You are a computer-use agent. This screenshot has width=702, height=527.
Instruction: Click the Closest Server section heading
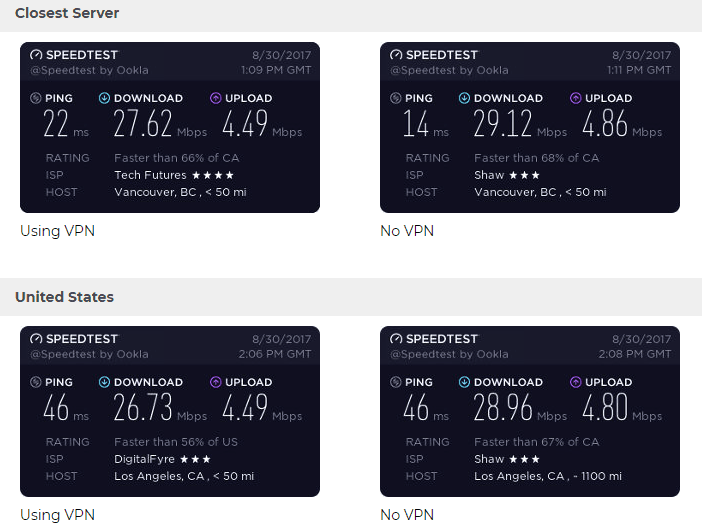[x=67, y=13]
